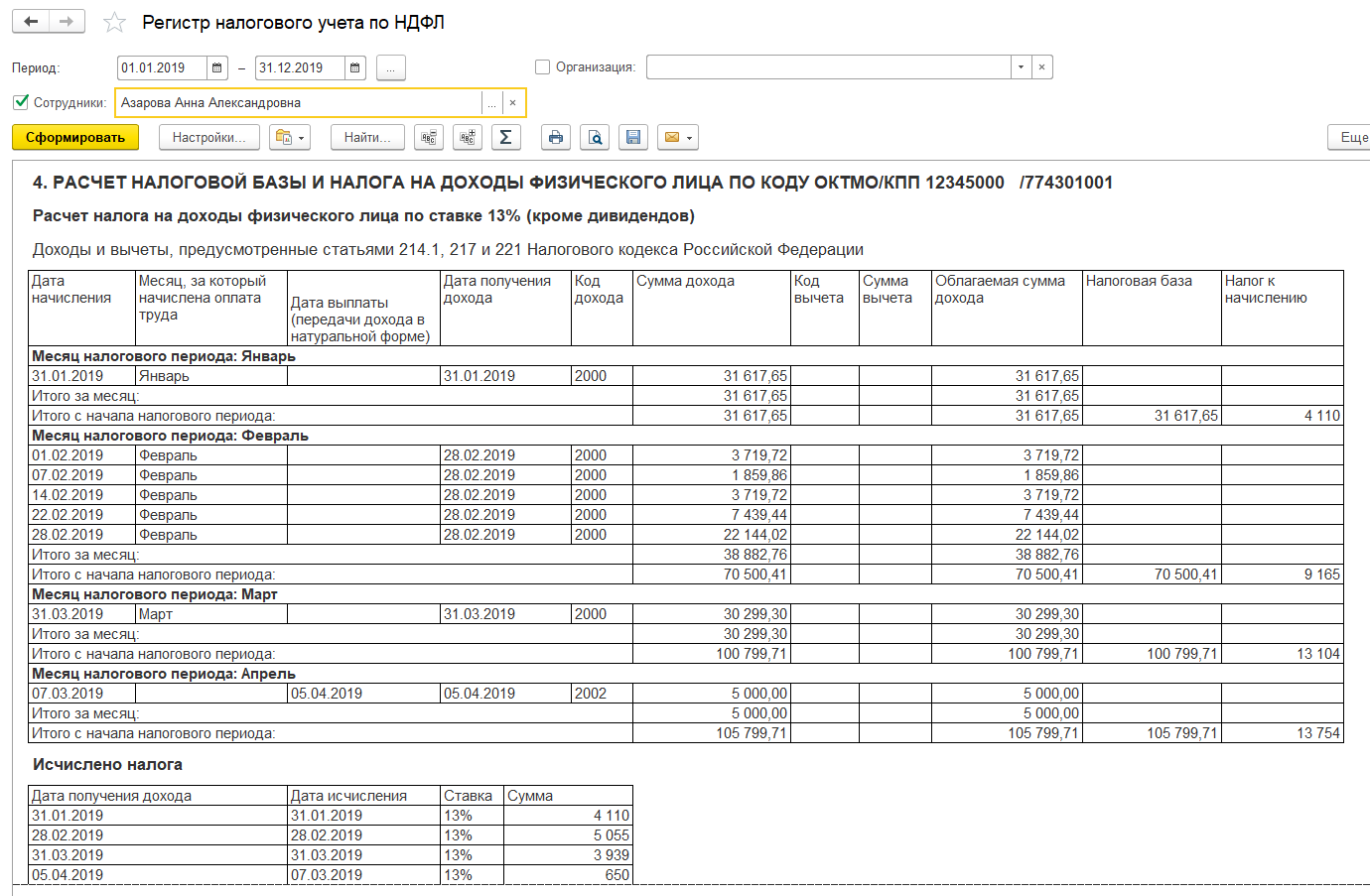Uncheck the Сотрудники checkbox

point(21,102)
